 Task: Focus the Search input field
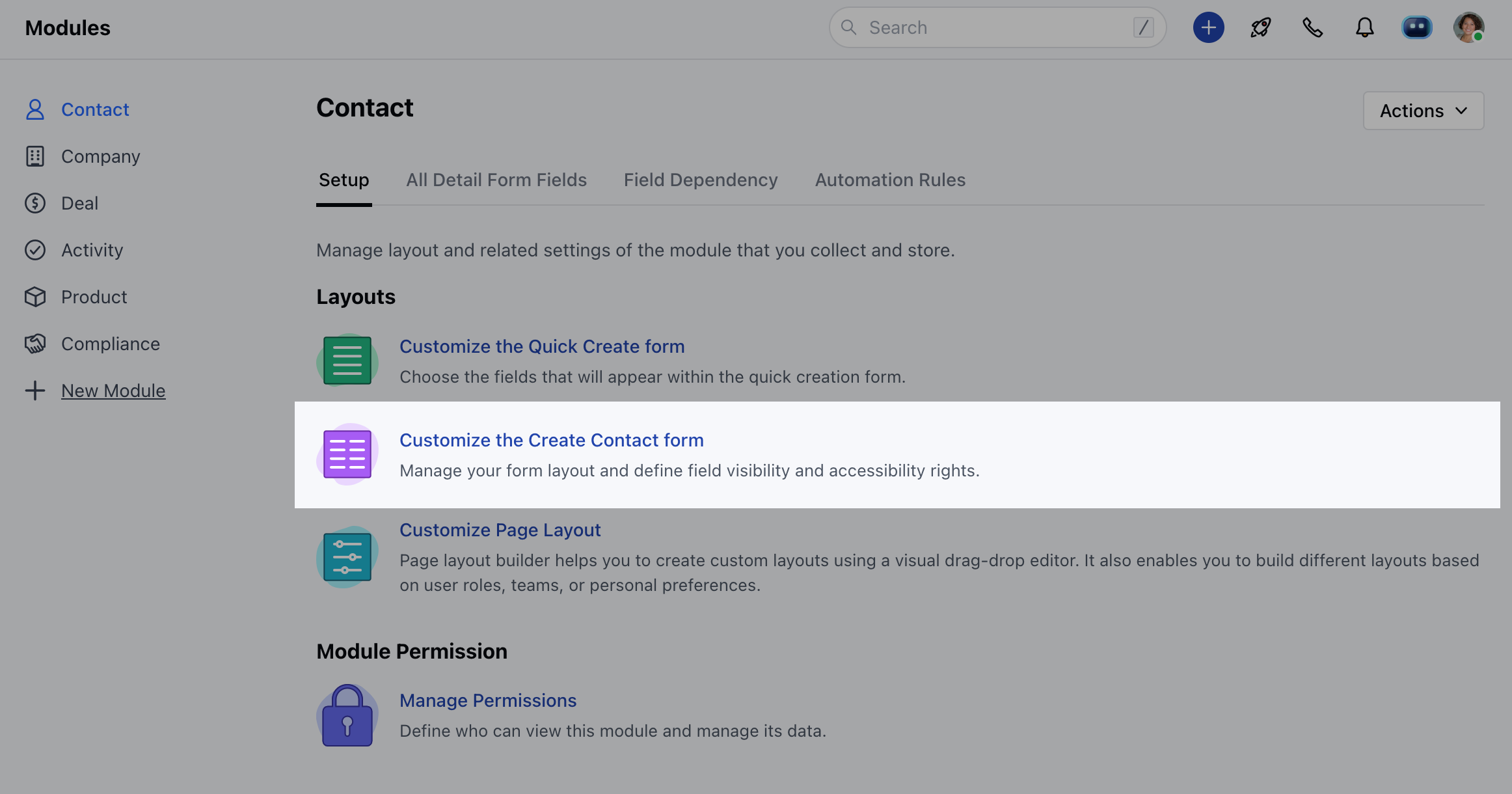coord(995,28)
